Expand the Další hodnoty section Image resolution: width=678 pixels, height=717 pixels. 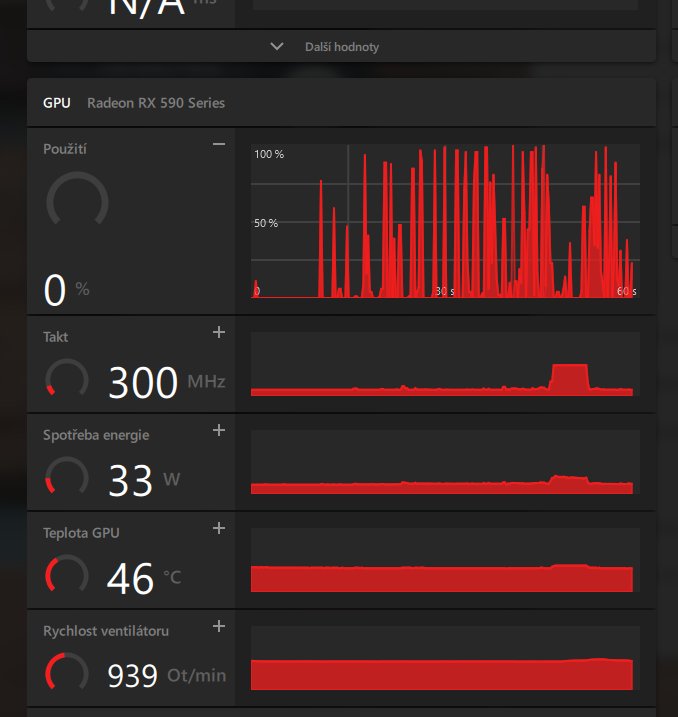tap(341, 47)
